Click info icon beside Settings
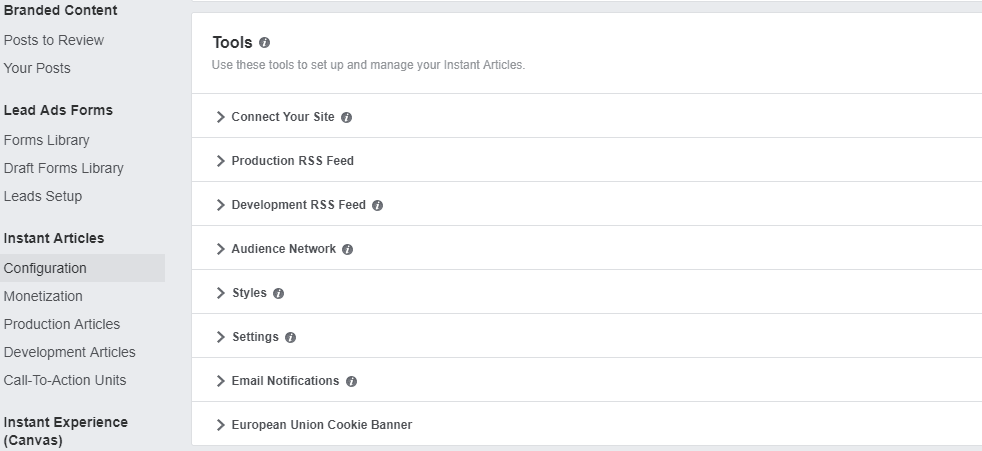This screenshot has height=451, width=982. tap(290, 337)
